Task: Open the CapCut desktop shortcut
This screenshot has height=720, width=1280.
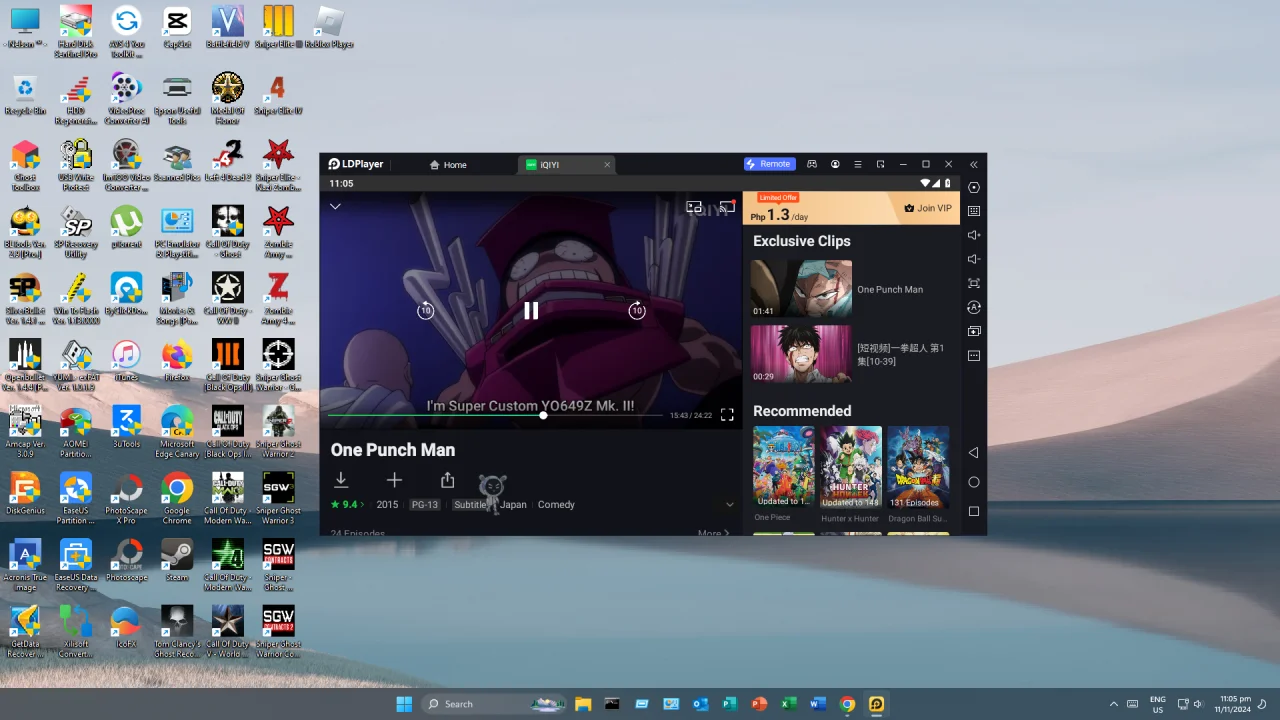Action: click(x=177, y=27)
